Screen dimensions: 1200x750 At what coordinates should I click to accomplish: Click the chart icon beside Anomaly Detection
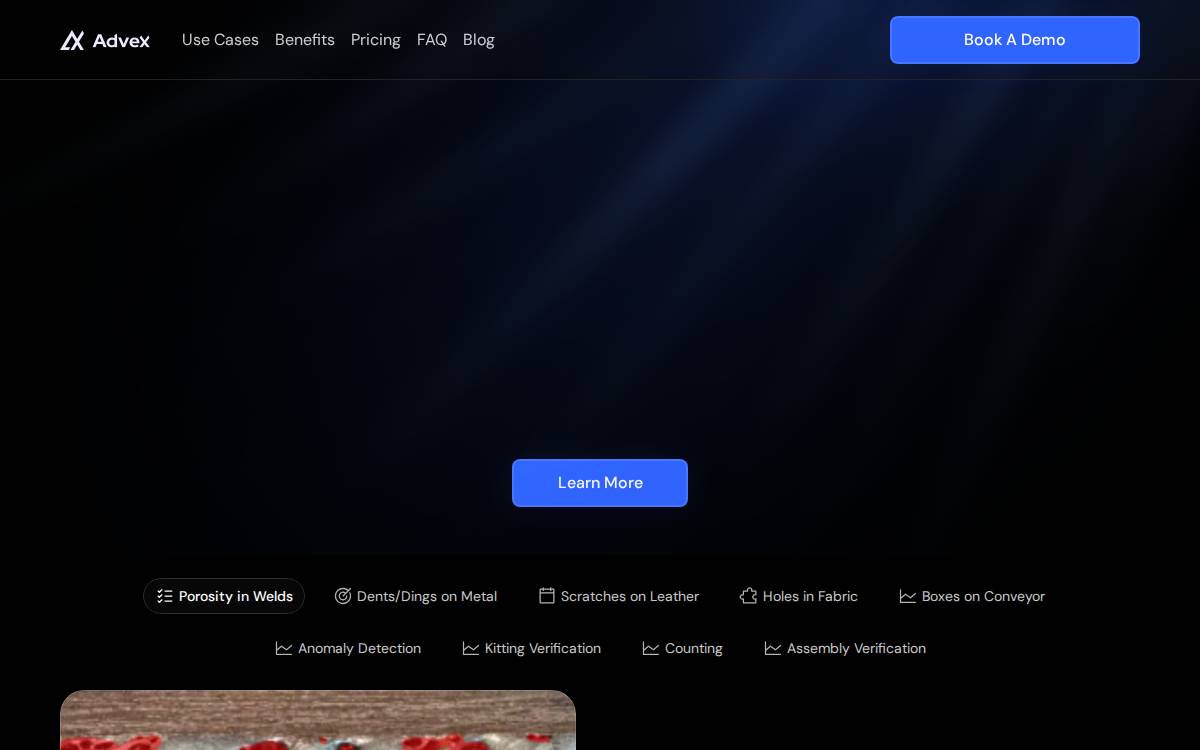284,648
